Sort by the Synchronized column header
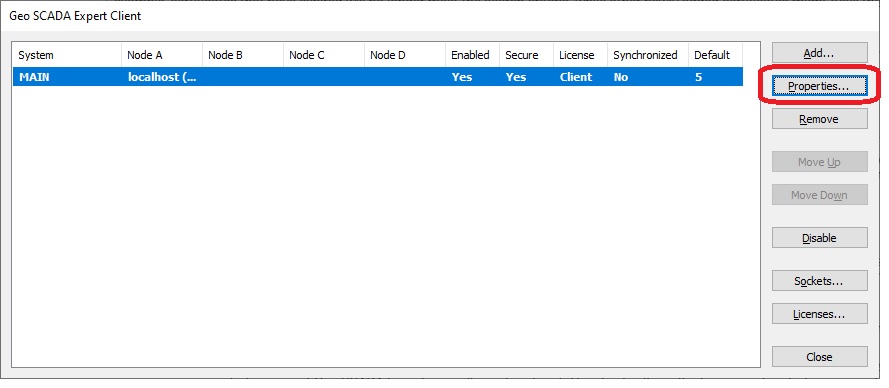Image resolution: width=889 pixels, height=388 pixels. [647, 55]
